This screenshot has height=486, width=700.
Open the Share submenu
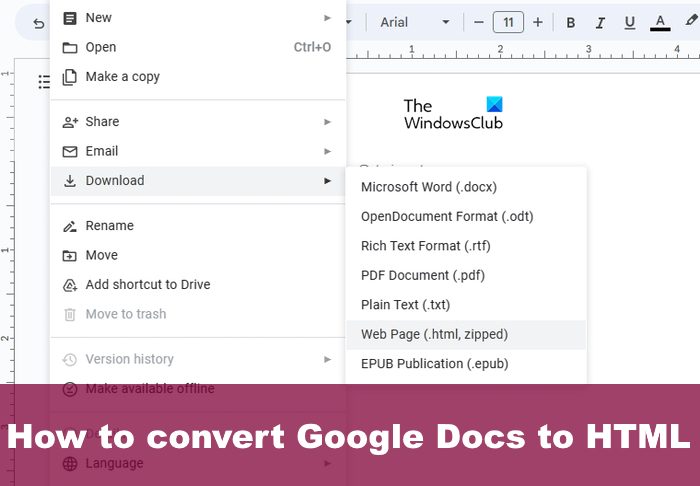click(198, 122)
